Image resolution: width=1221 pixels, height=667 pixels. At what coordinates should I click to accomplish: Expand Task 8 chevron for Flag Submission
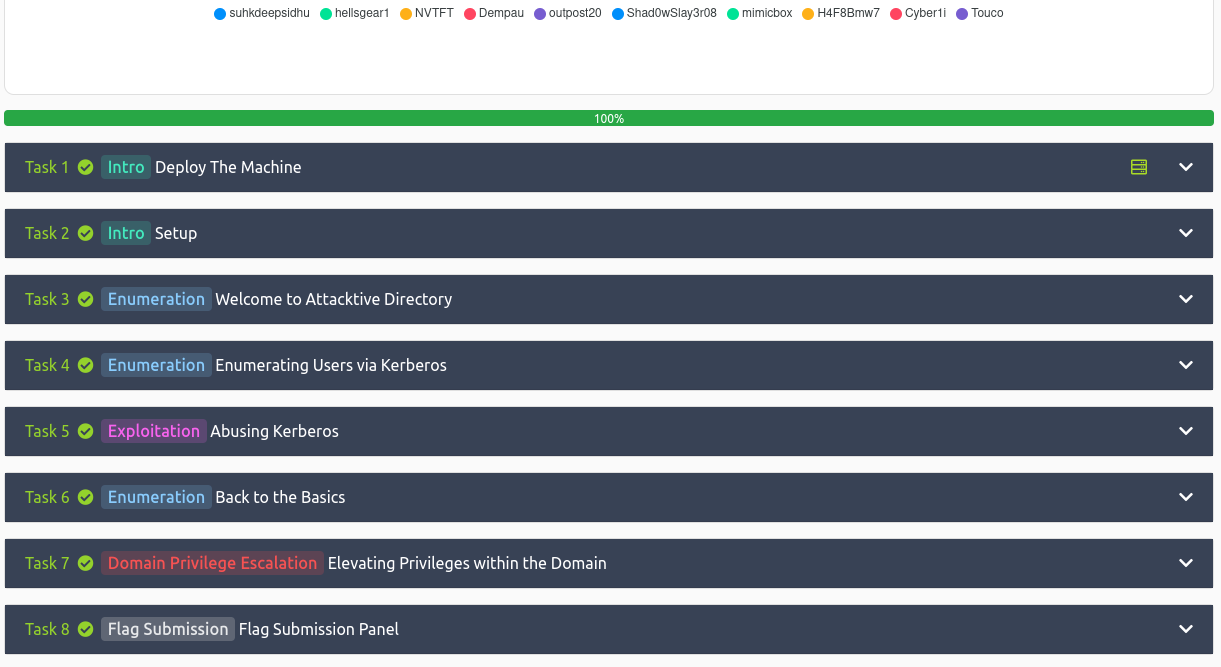(1186, 629)
